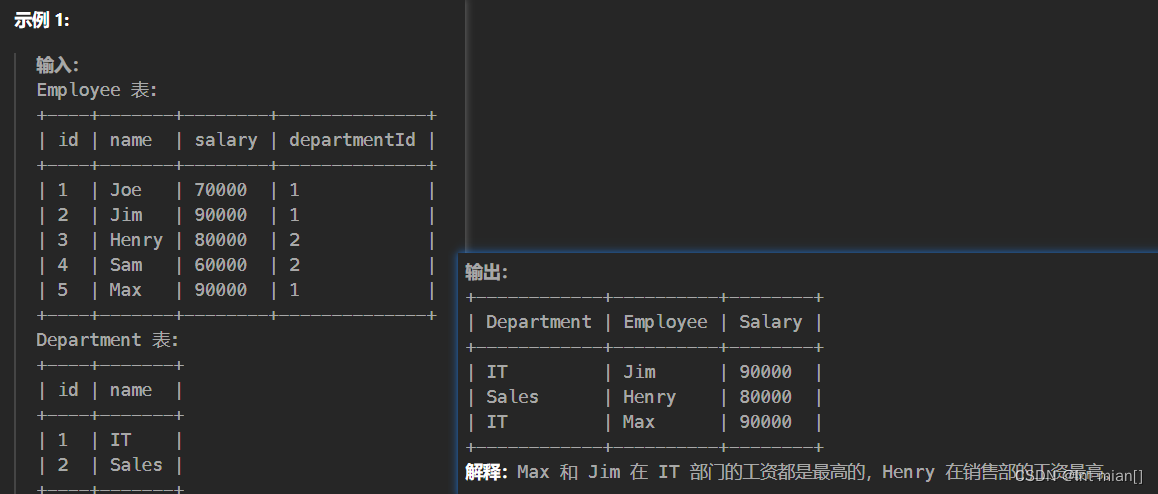1158x494 pixels.
Task: Click Max in the Employee input table
Action: 126,290
